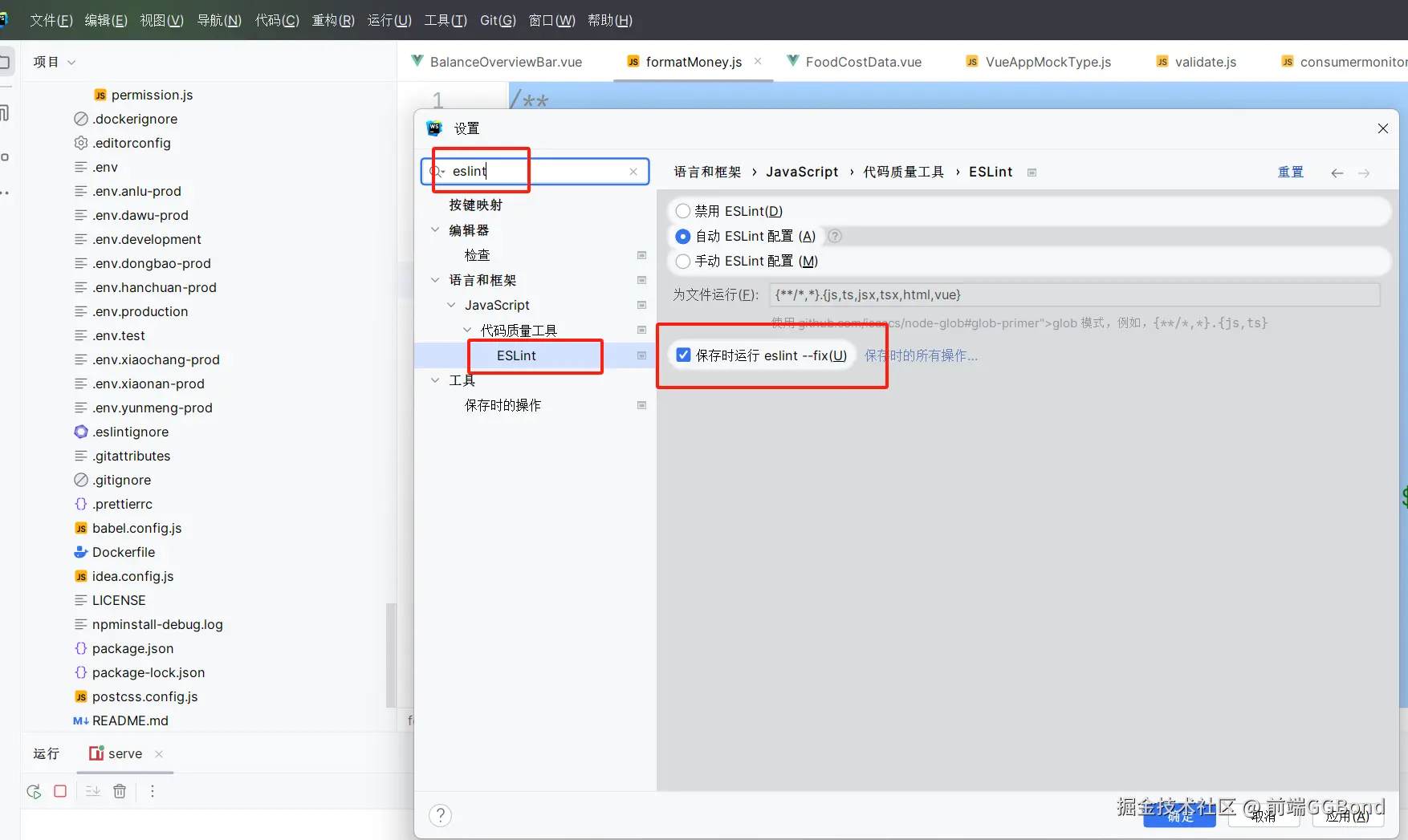The image size is (1408, 840).
Task: Stop the running serve process
Action: pos(60,791)
